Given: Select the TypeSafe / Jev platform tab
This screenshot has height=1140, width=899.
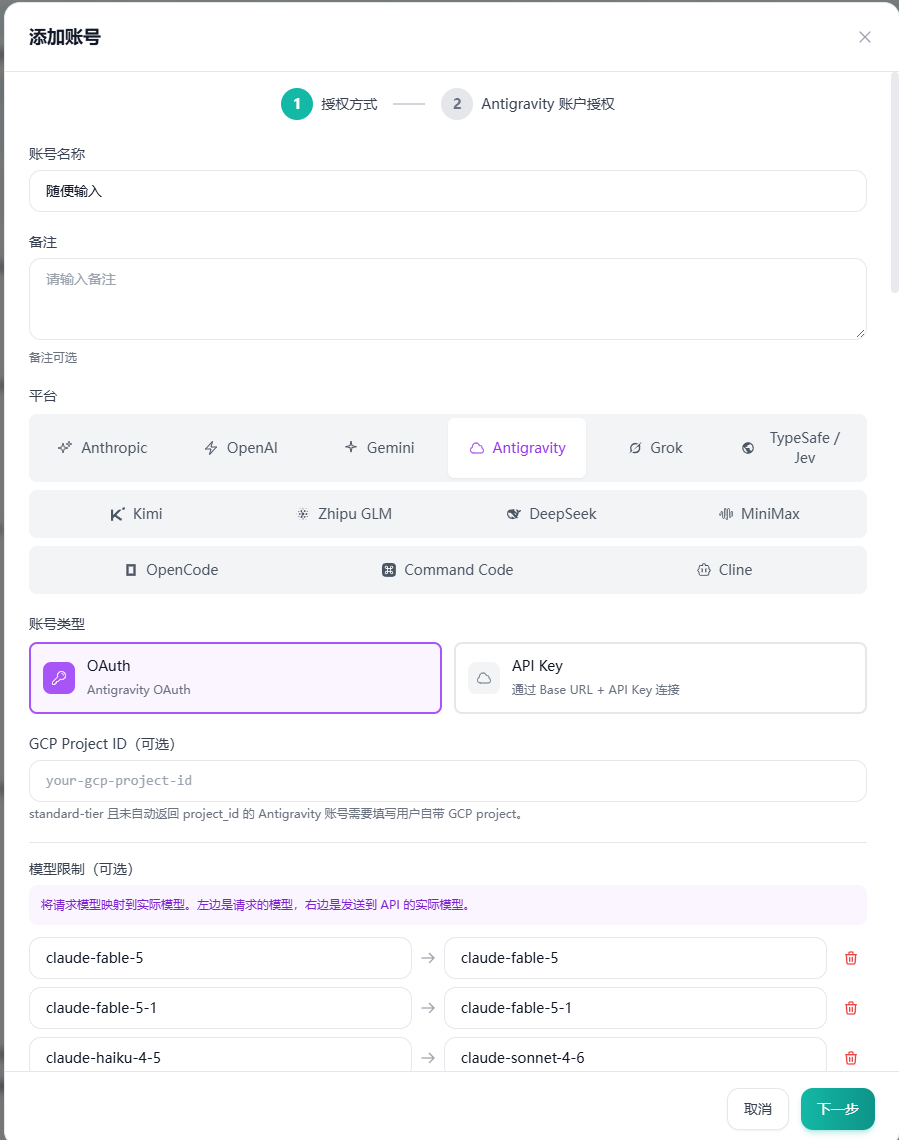Looking at the screenshot, I should (x=794, y=448).
